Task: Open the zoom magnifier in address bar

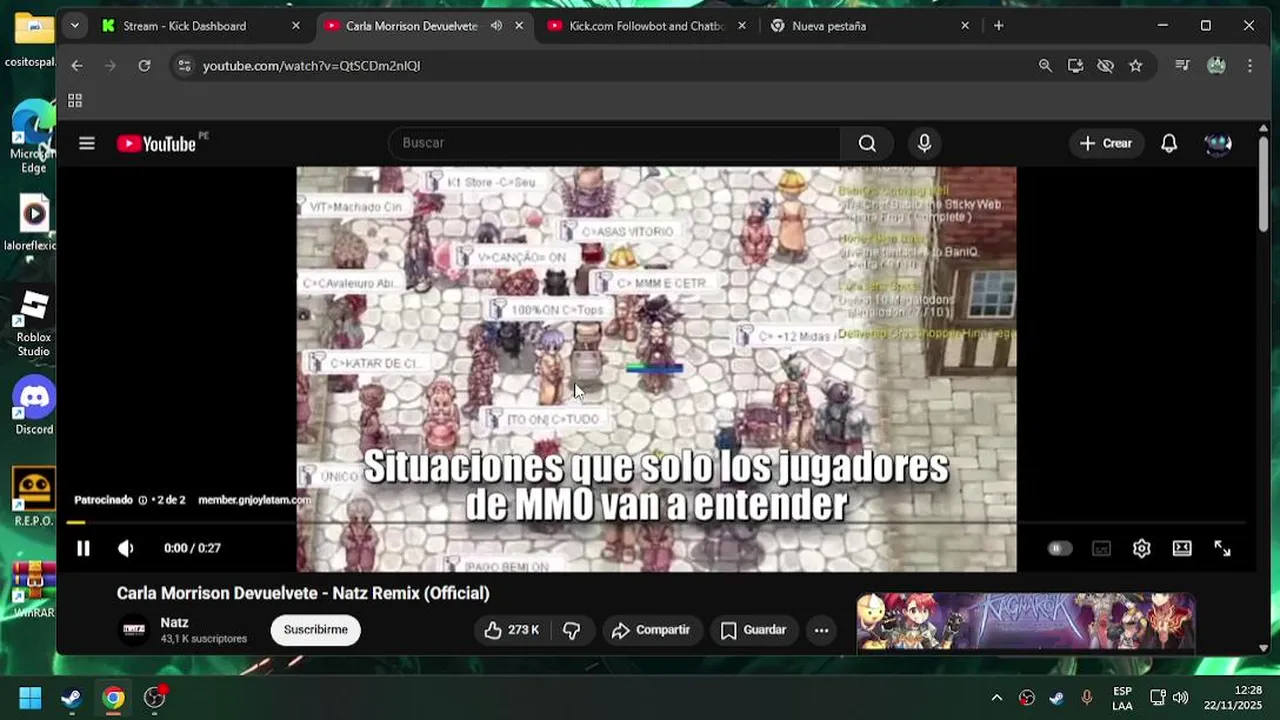Action: tap(1045, 66)
